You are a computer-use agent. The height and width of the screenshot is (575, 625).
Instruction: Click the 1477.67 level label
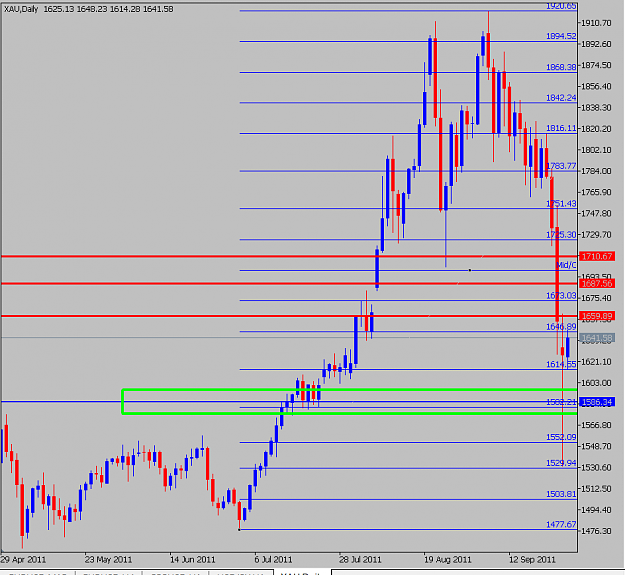[x=561, y=525]
